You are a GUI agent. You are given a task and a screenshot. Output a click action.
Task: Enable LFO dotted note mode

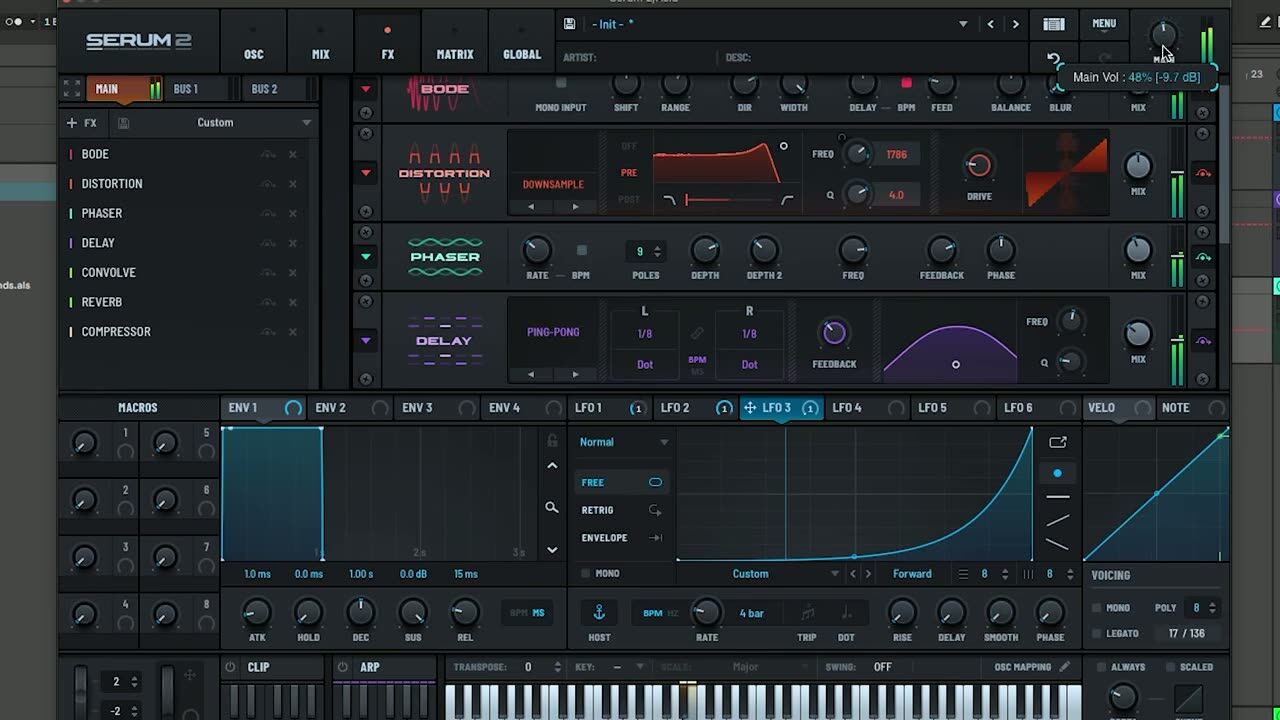[846, 613]
